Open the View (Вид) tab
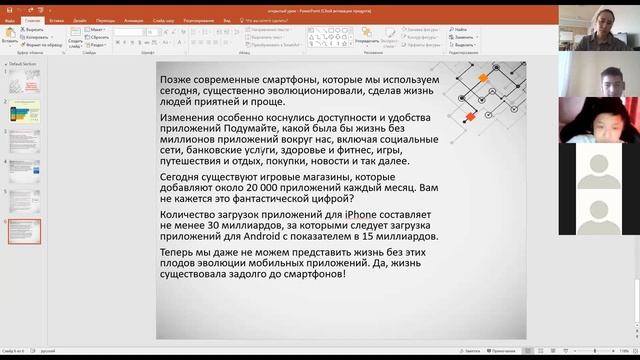This screenshot has width=640, height=360. [x=227, y=20]
